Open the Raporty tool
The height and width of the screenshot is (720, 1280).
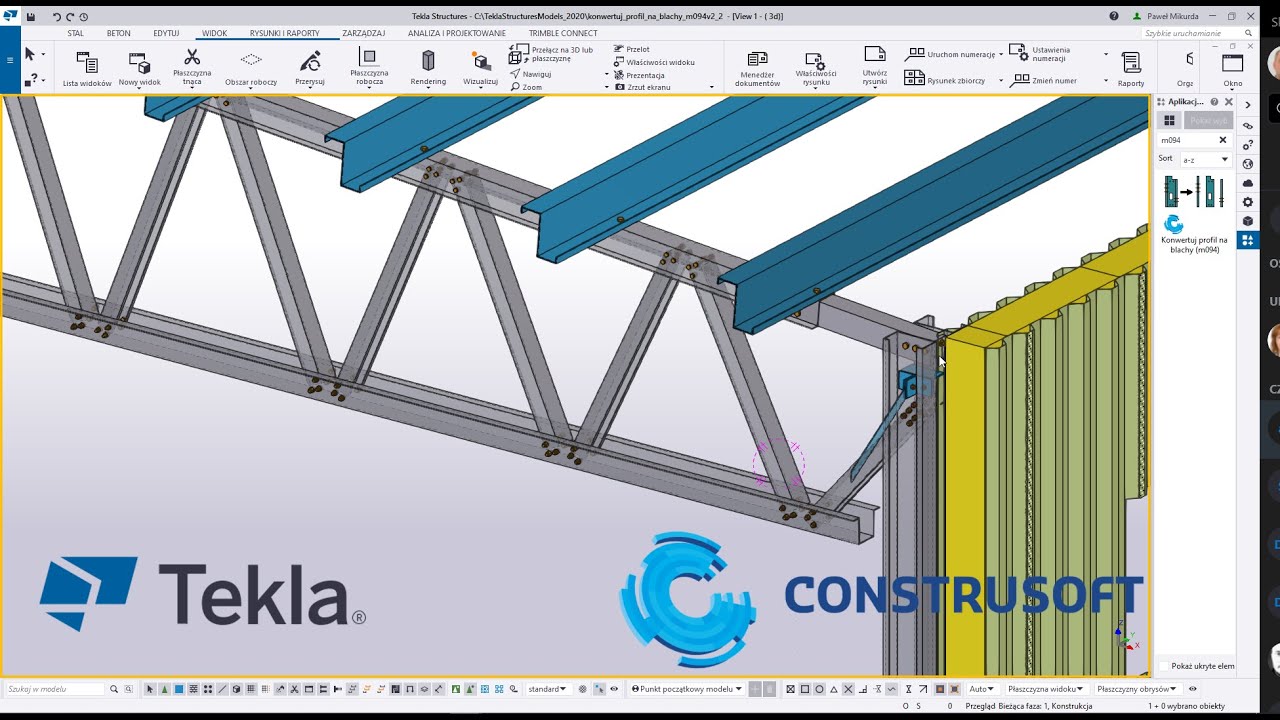(x=1131, y=69)
